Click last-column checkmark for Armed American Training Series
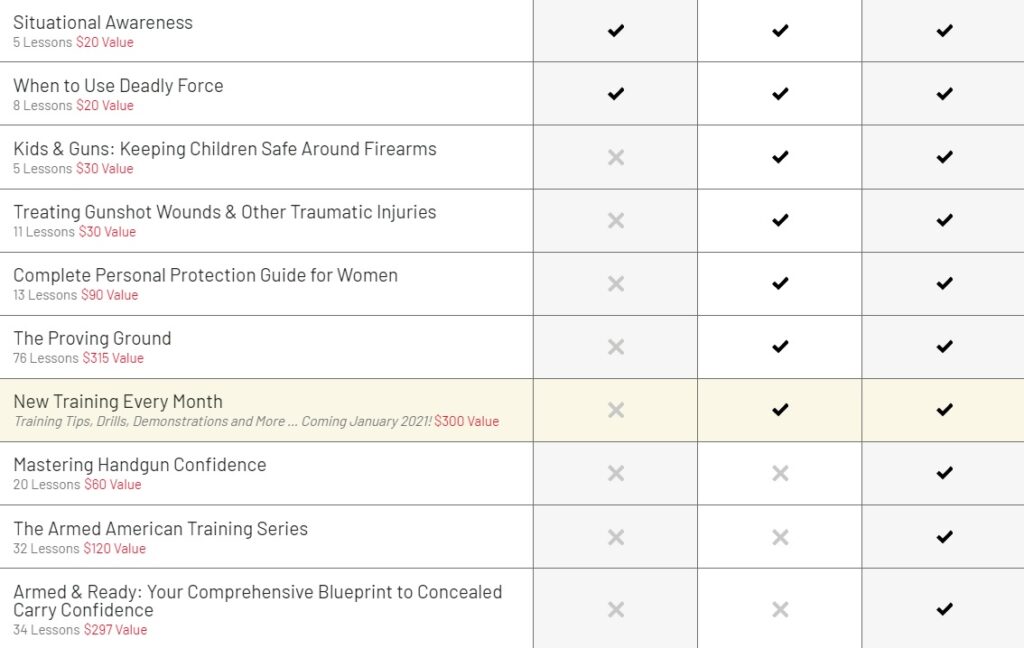Viewport: 1024px width, 648px height. coord(944,537)
